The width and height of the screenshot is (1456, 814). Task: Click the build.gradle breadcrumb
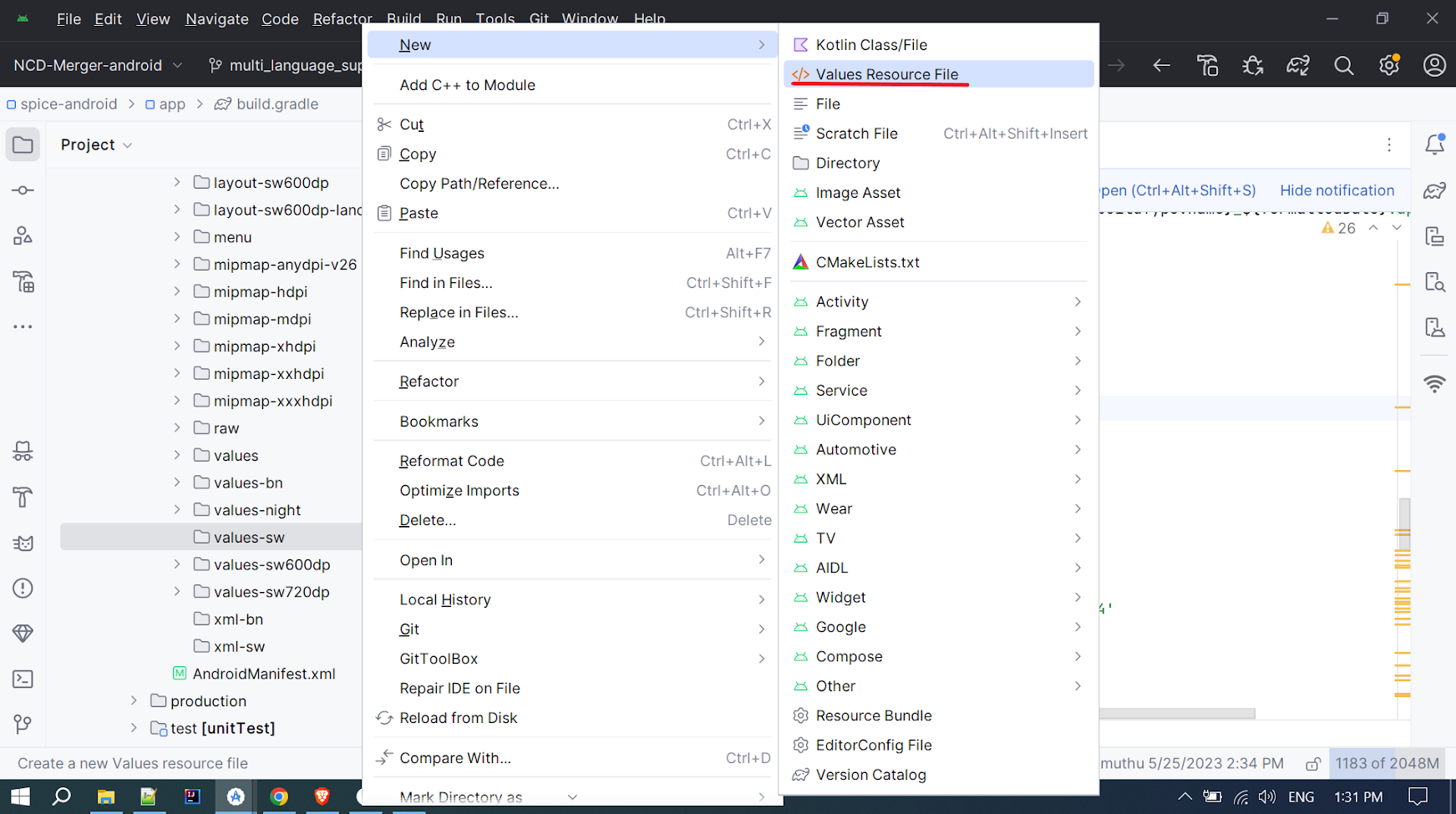[276, 104]
